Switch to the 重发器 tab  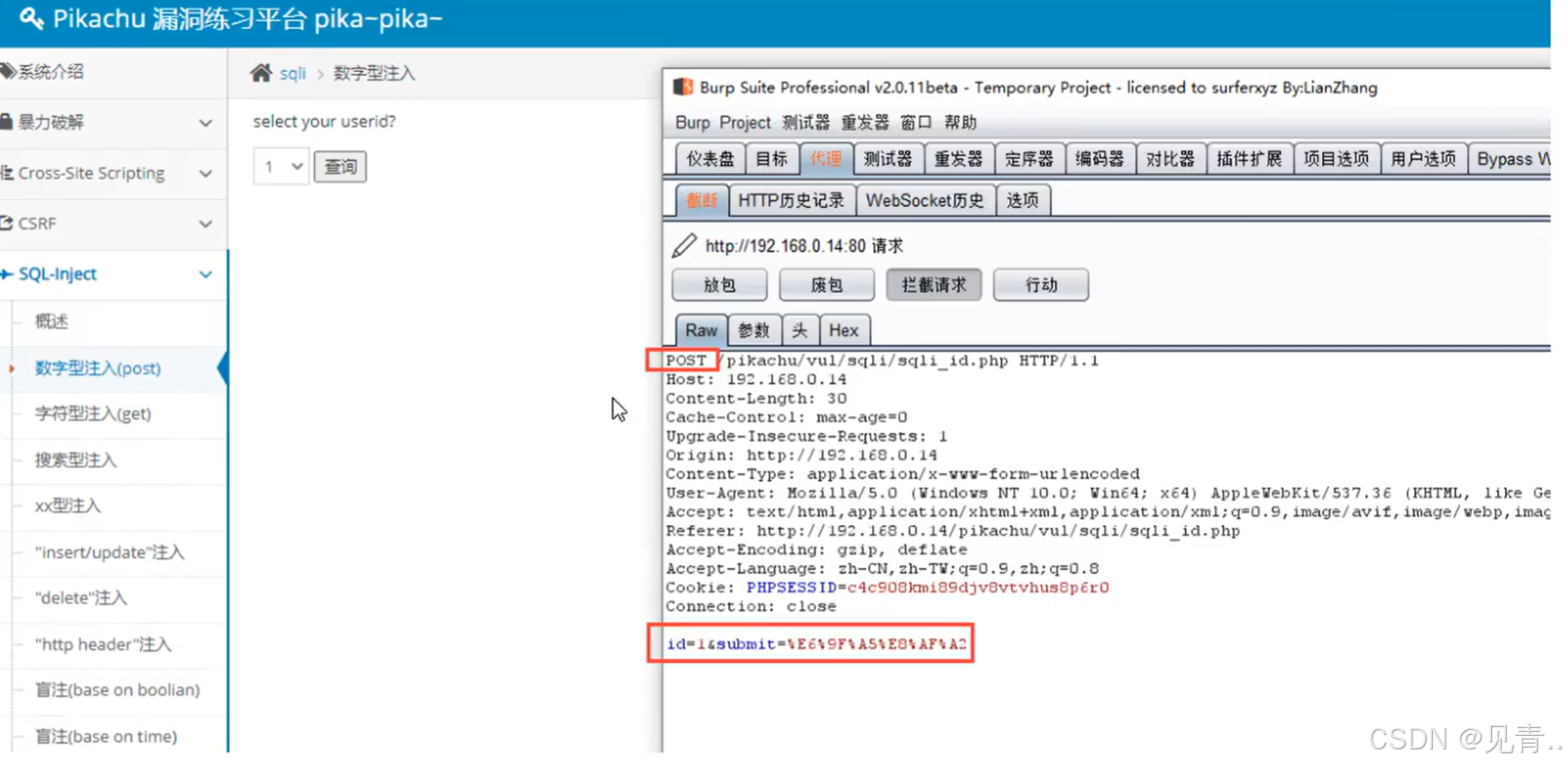pos(958,158)
